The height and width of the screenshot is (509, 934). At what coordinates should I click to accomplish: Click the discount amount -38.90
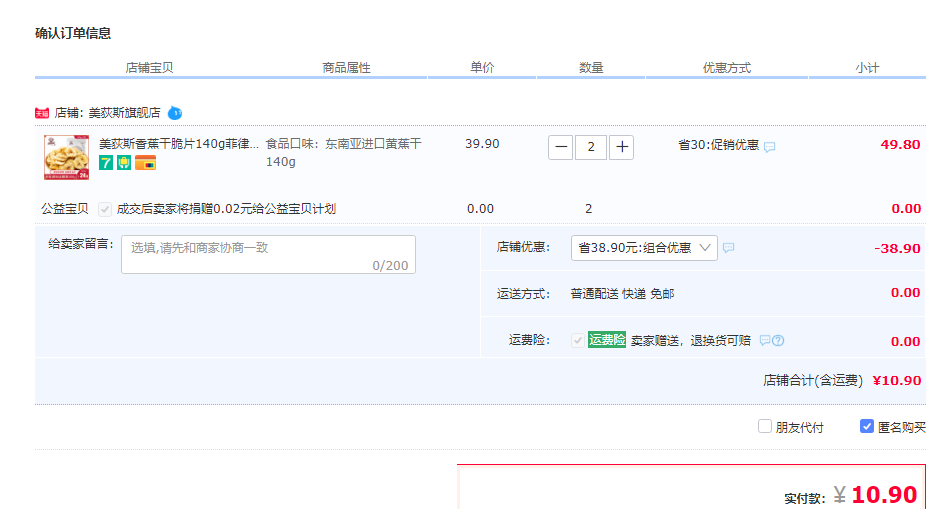coord(897,248)
